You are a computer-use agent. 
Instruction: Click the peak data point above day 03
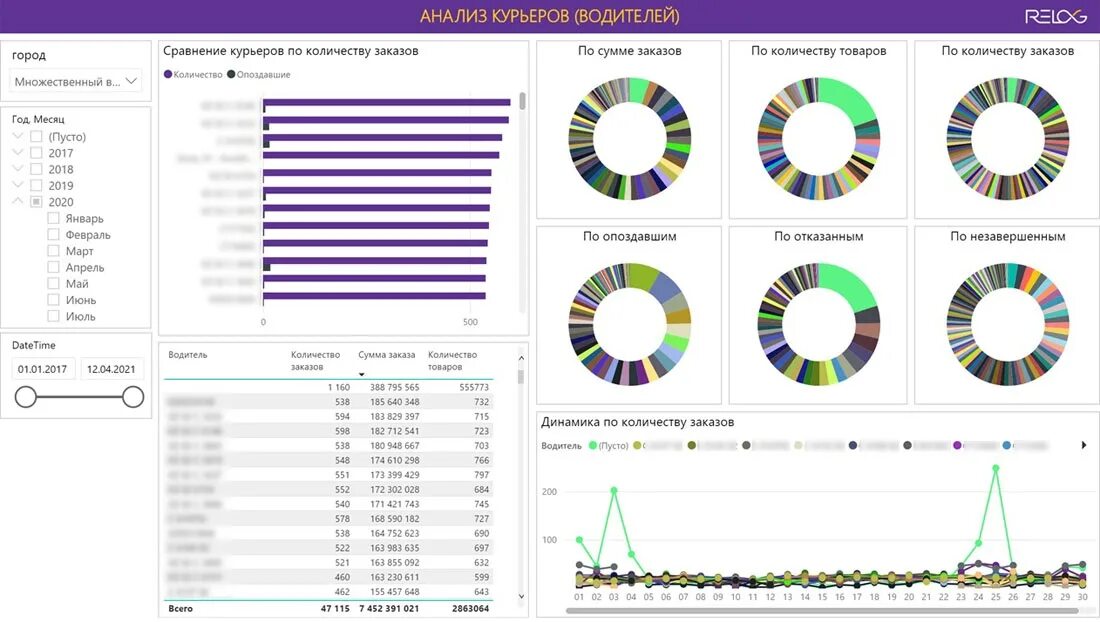click(x=614, y=491)
